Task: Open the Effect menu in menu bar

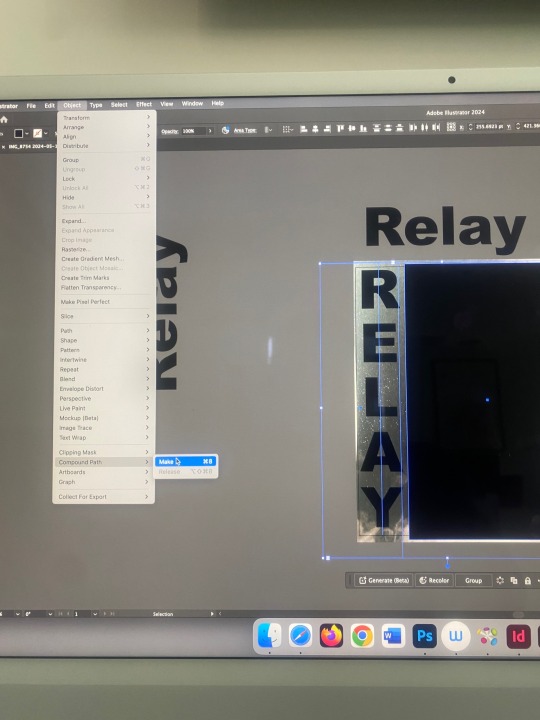Action: click(x=144, y=104)
